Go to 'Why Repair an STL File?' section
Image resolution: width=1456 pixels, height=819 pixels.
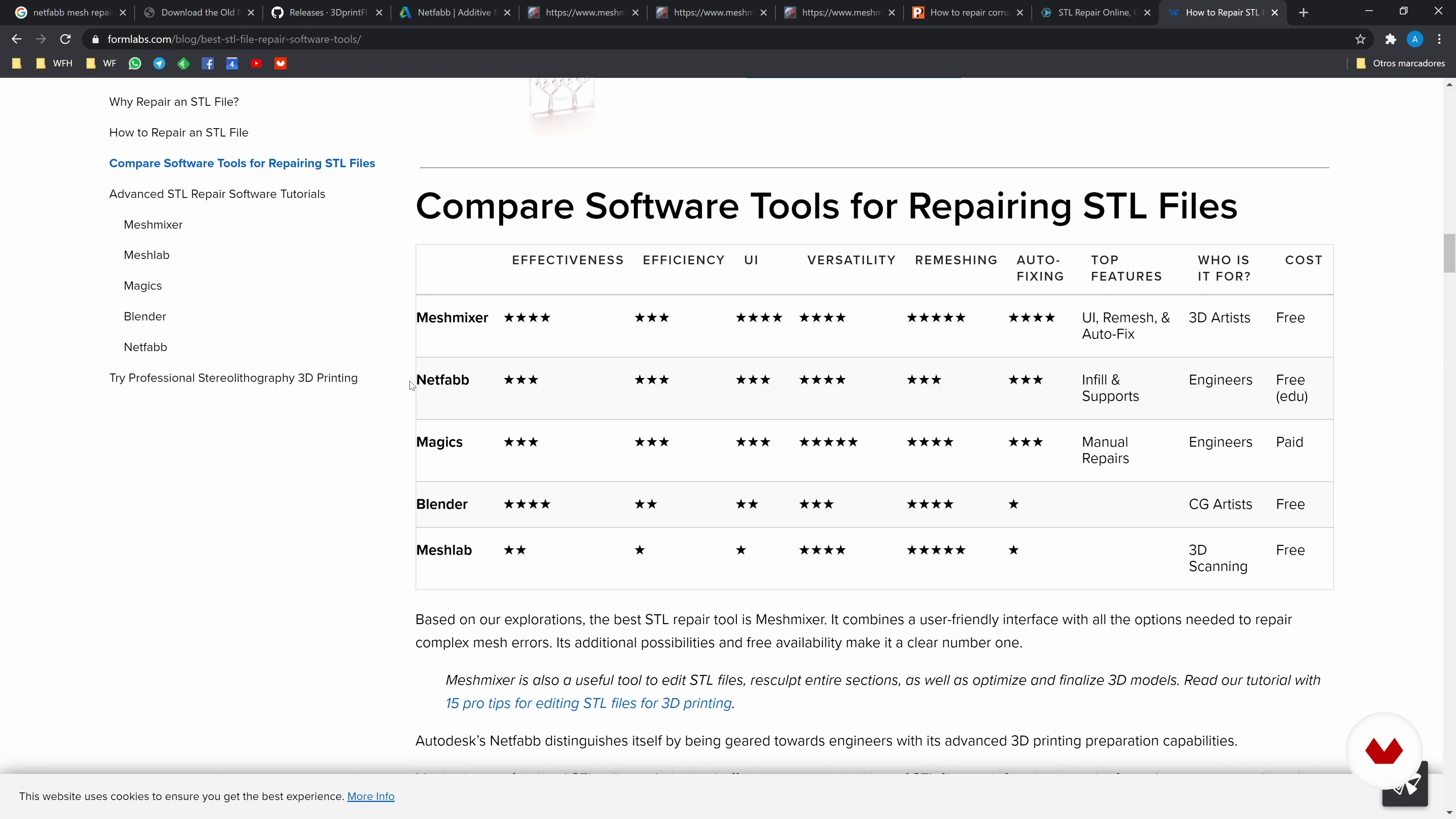click(174, 102)
